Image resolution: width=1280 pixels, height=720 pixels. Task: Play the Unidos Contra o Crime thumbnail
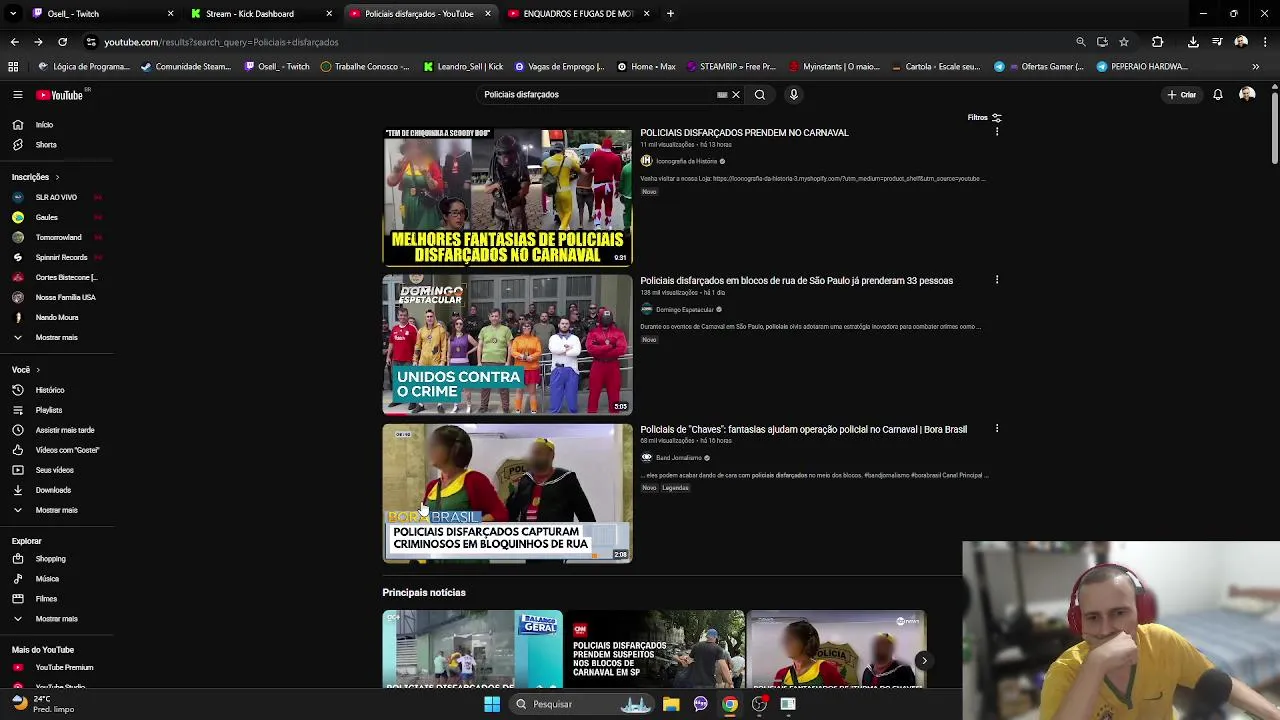pos(507,345)
